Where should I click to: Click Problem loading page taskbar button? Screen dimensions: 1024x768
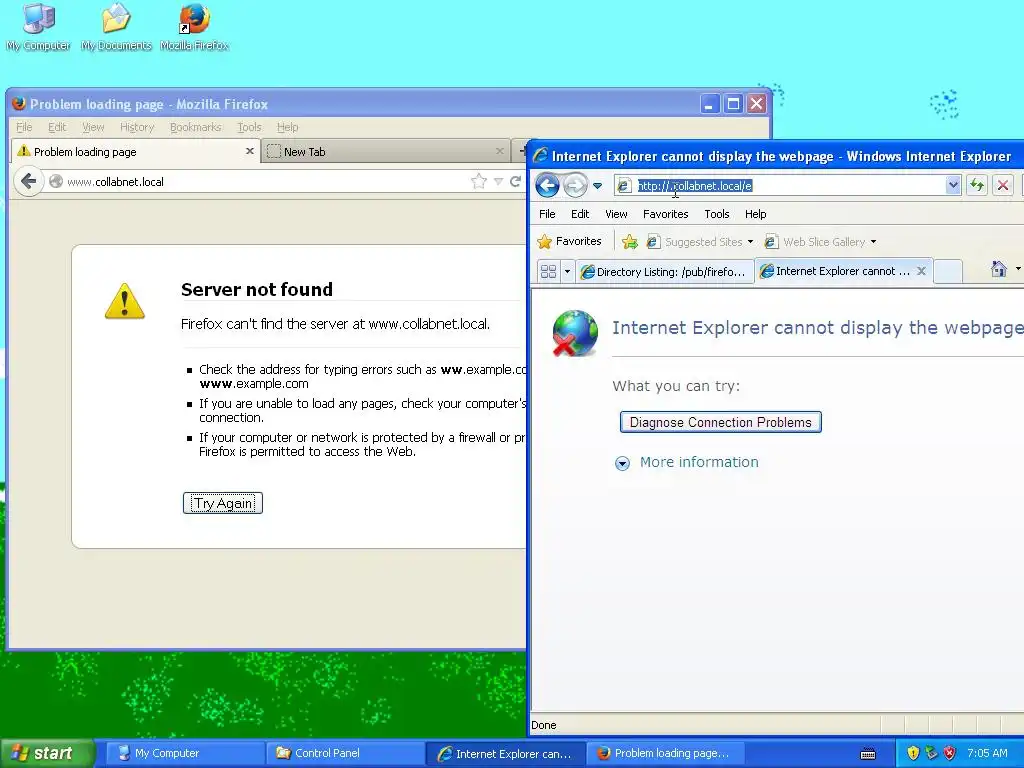tap(665, 753)
